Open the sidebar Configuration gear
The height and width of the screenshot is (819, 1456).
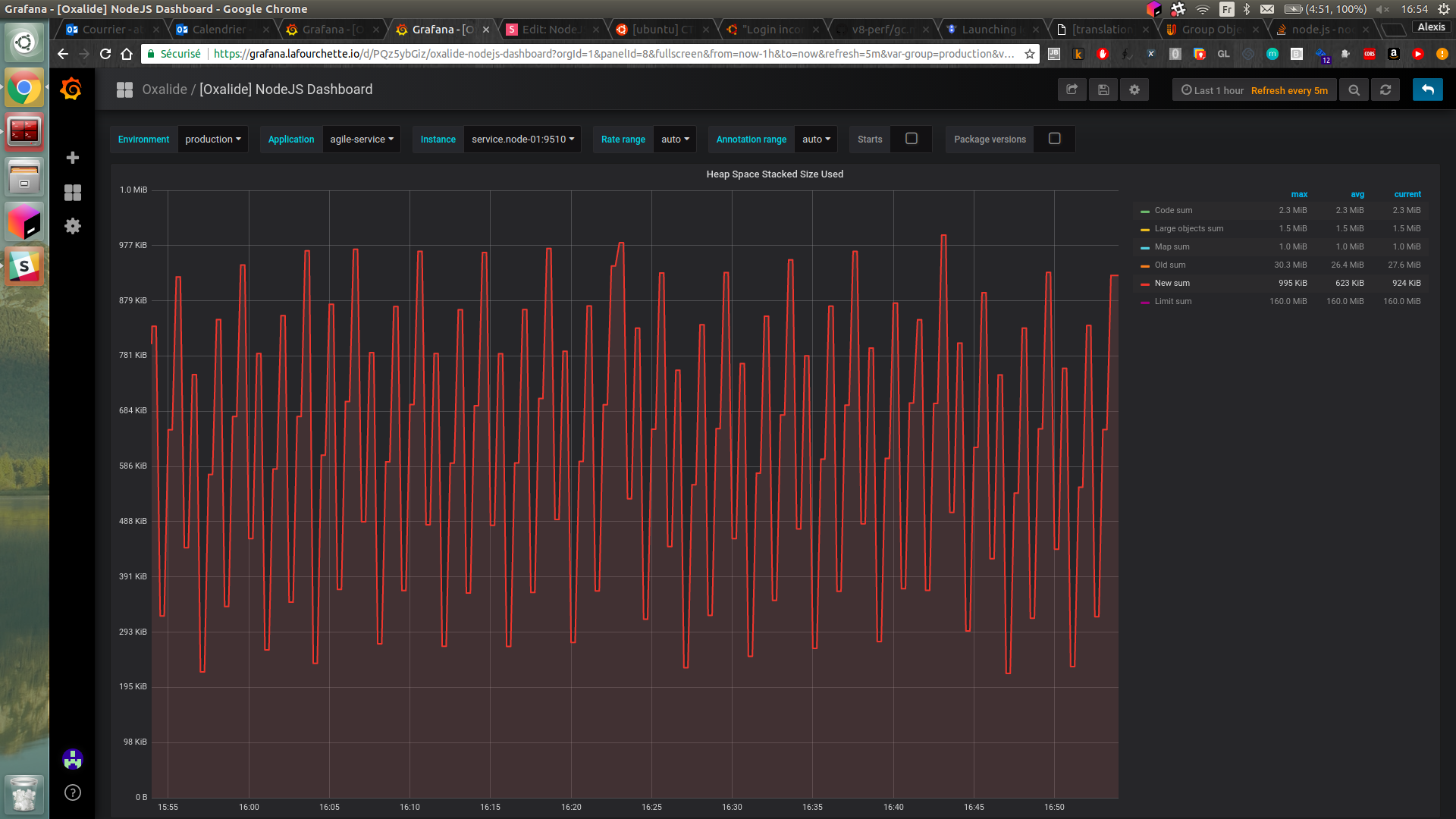coord(73,226)
